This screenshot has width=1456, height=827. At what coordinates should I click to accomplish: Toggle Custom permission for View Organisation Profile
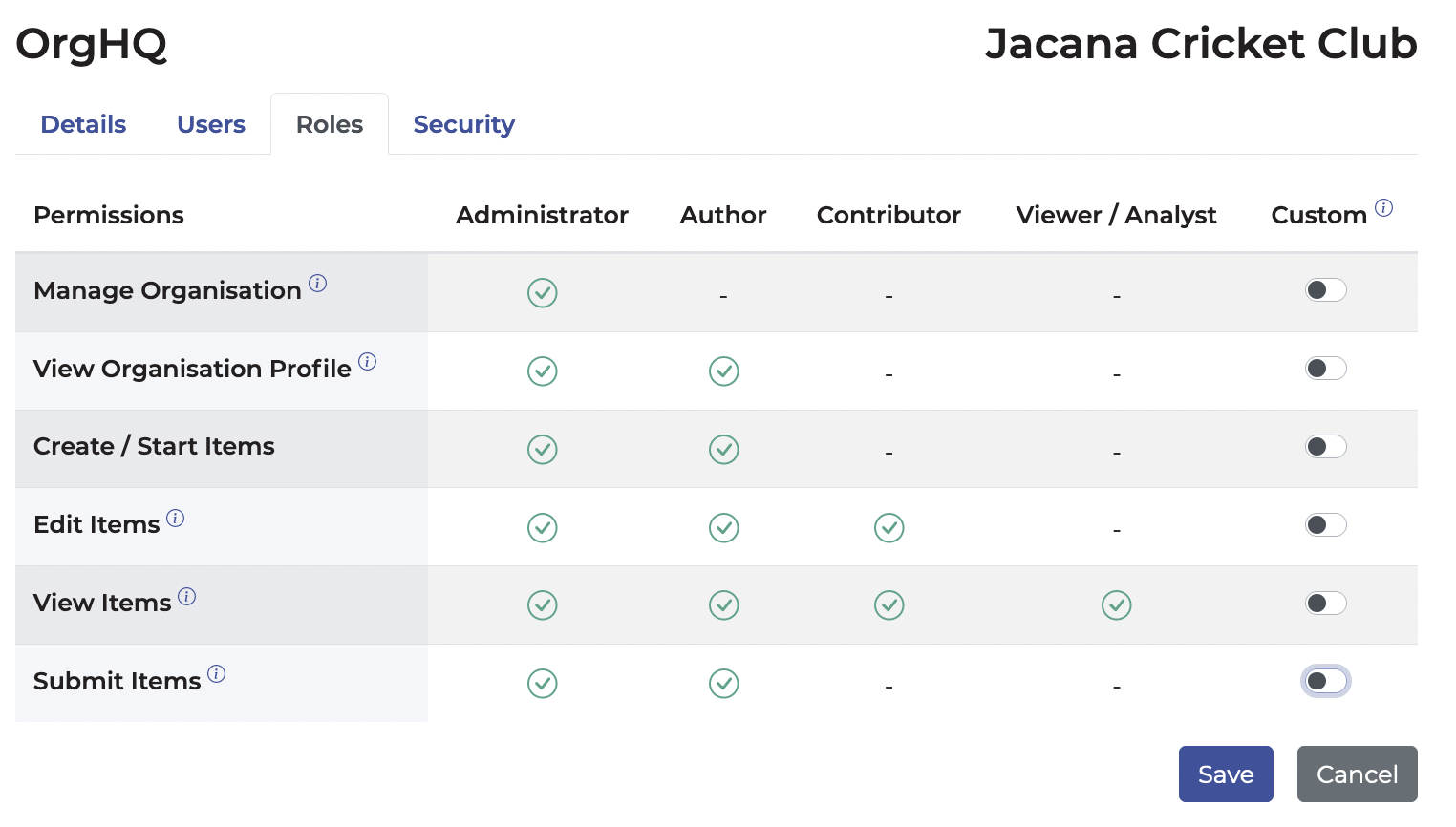click(1326, 369)
